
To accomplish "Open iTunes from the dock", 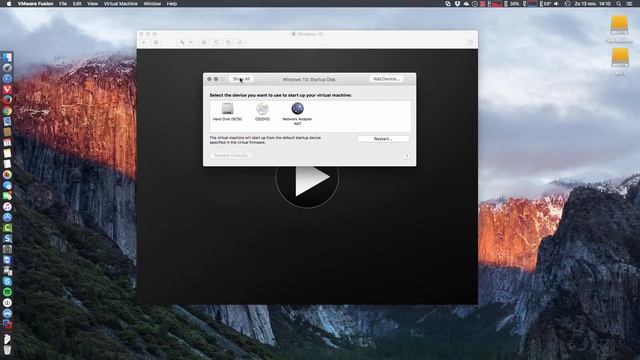I will (x=7, y=207).
